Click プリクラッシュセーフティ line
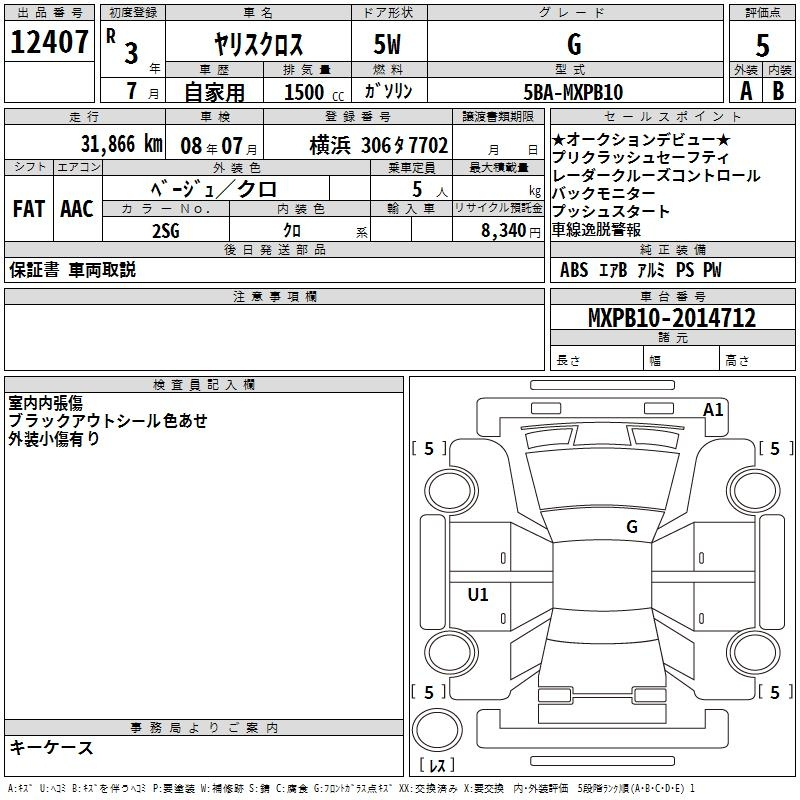The image size is (800, 800). [640, 157]
